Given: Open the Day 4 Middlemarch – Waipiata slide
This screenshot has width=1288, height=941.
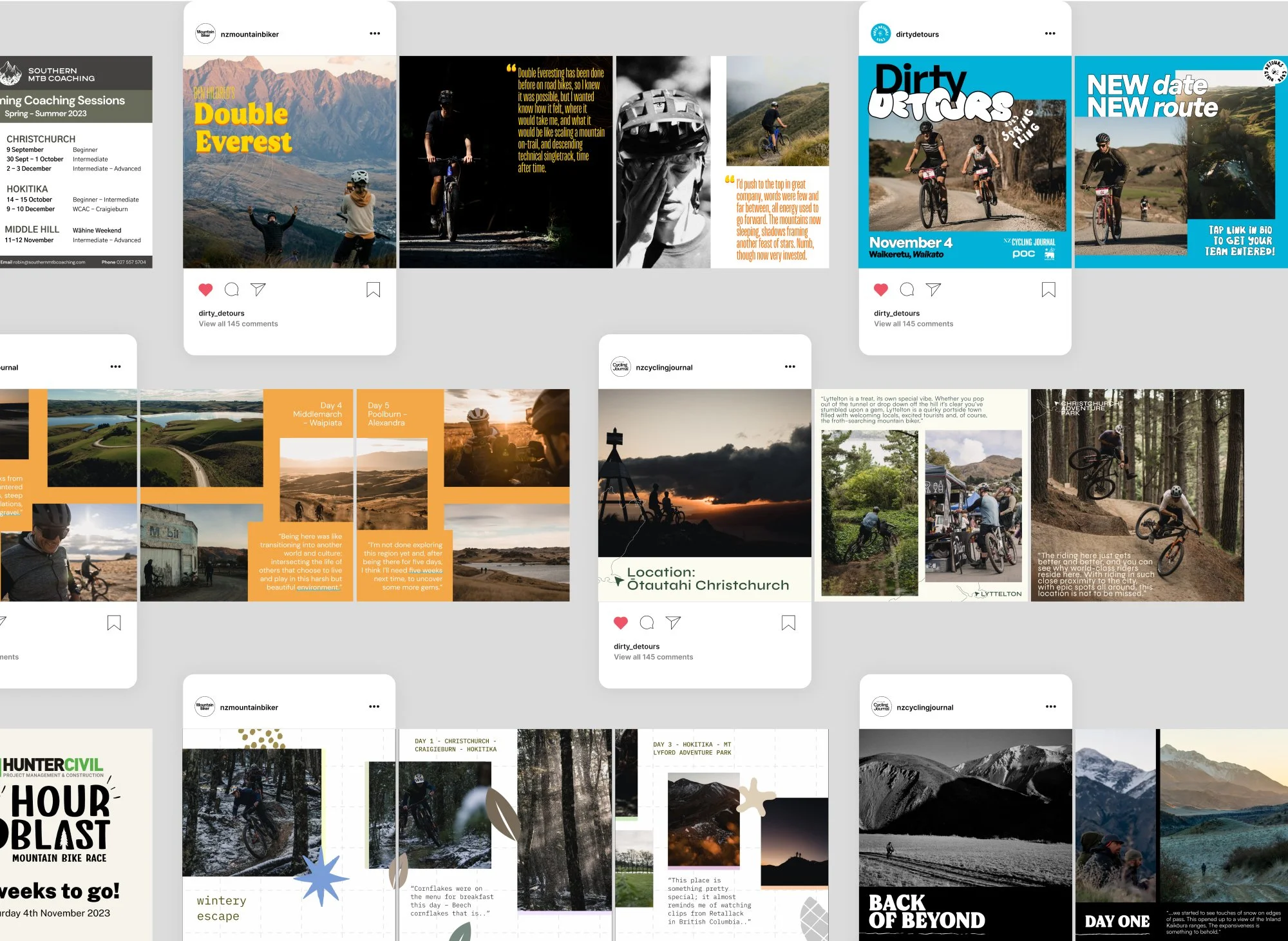Looking at the screenshot, I should tap(247, 495).
